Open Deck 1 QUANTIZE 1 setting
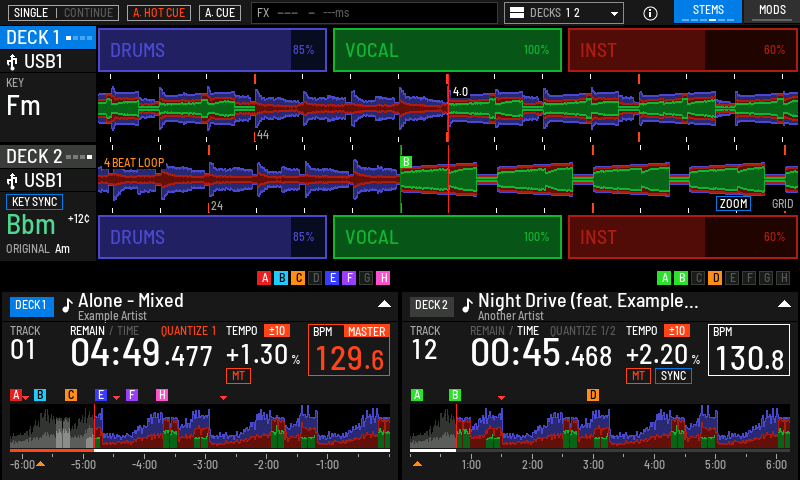This screenshot has height=480, width=800. 188,331
